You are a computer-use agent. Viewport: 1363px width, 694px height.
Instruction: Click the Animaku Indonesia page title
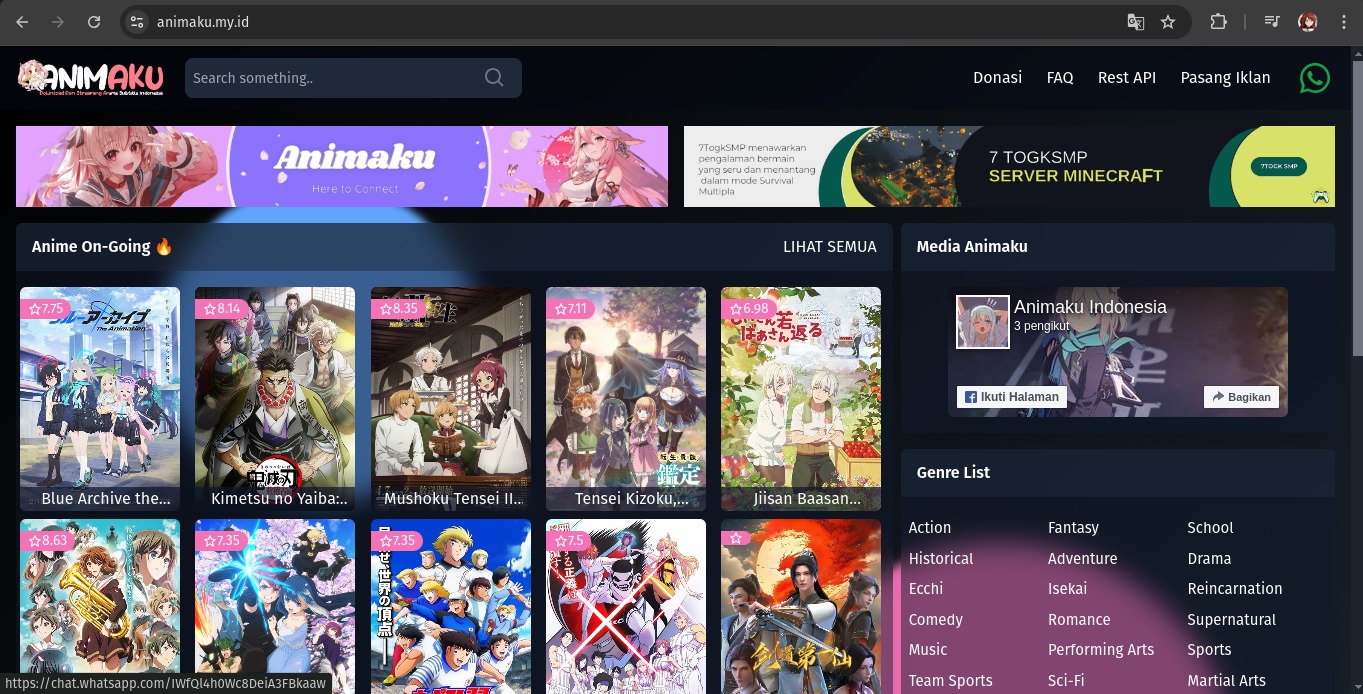[x=1090, y=307]
